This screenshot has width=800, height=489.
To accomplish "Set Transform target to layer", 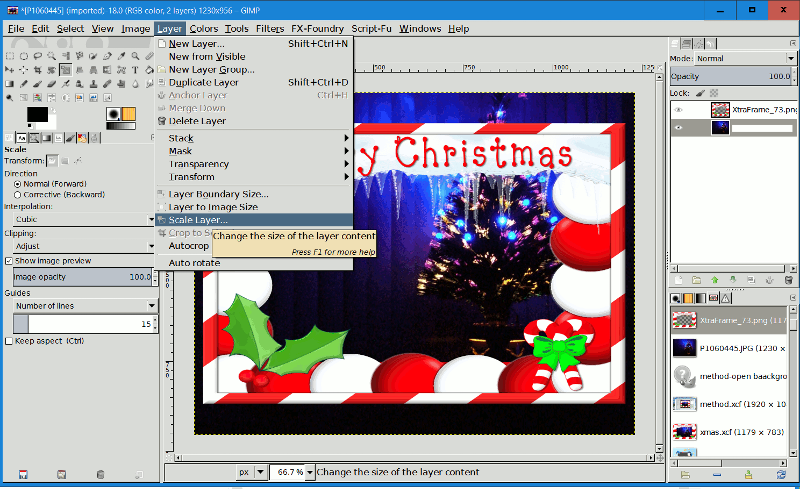I will tap(53, 161).
